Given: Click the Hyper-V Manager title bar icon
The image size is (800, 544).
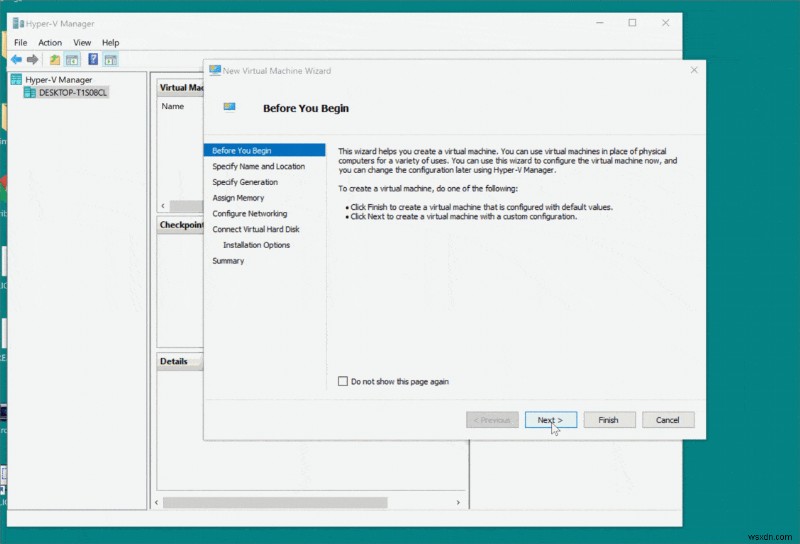Looking at the screenshot, I should coord(18,23).
